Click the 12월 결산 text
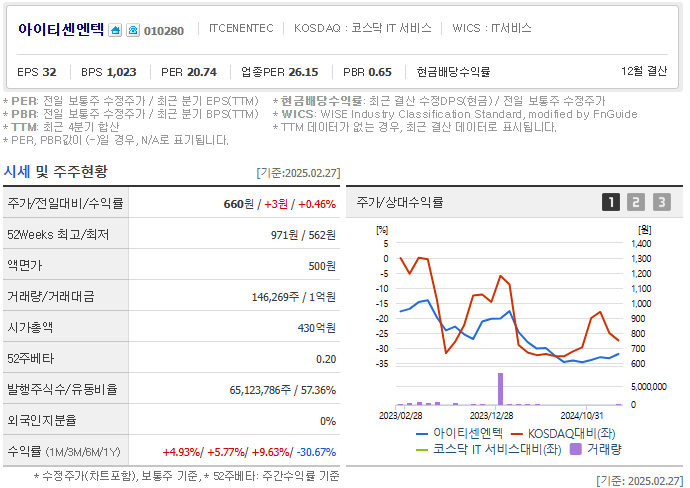This screenshot has width=690, height=488. pyautogui.click(x=644, y=71)
